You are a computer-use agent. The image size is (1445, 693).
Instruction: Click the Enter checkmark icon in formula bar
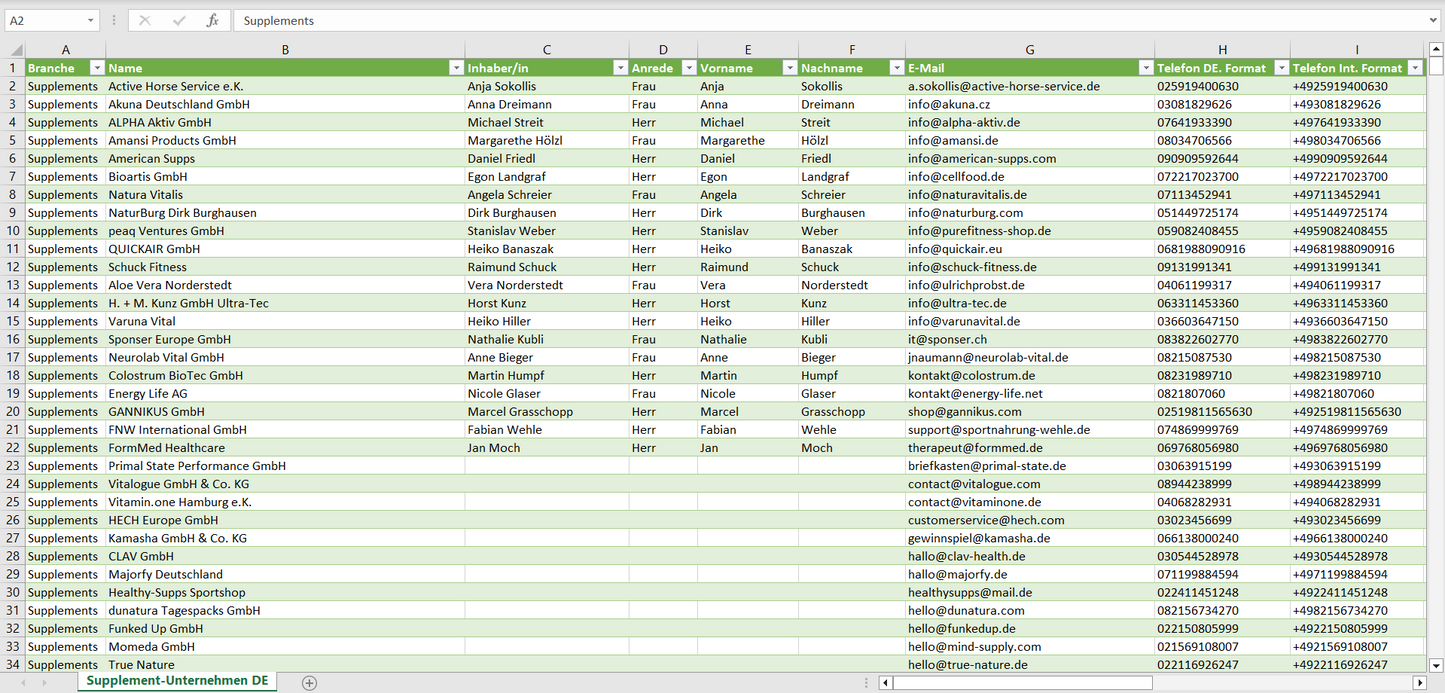[x=179, y=20]
